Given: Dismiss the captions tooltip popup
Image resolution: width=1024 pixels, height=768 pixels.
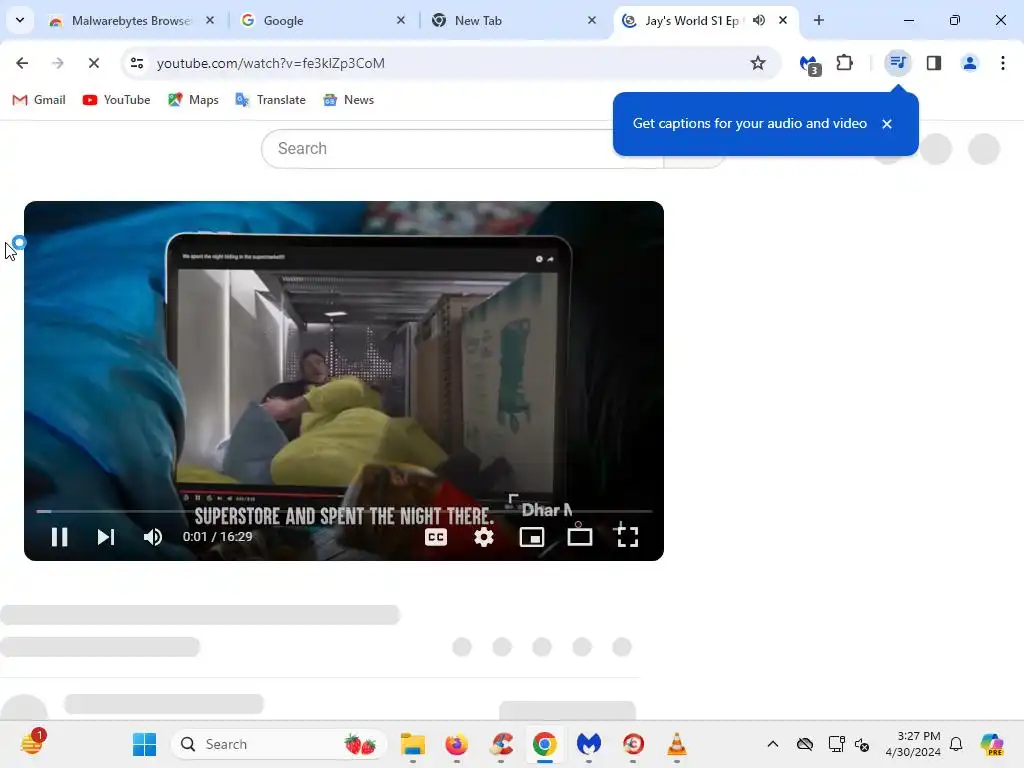Looking at the screenshot, I should click(x=886, y=124).
